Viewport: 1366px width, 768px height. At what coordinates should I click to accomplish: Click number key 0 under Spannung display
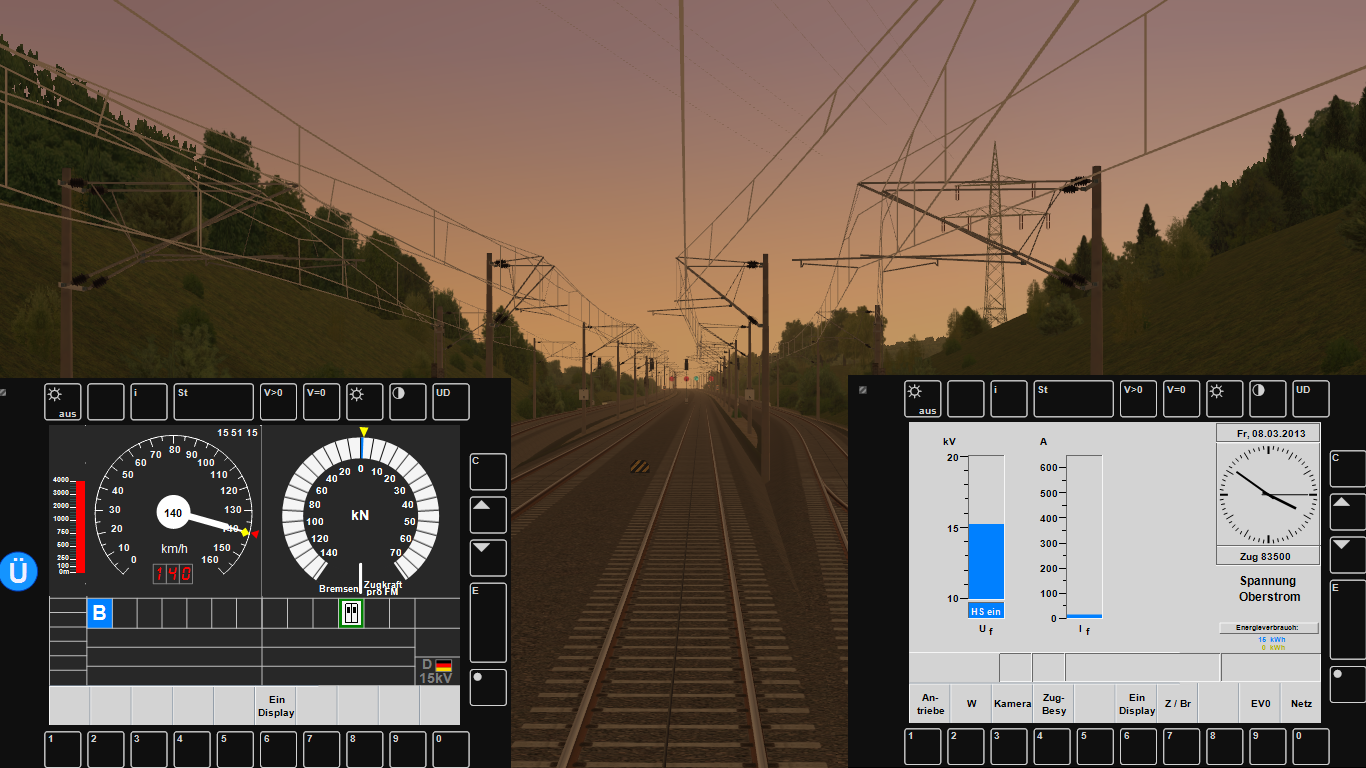(1311, 746)
